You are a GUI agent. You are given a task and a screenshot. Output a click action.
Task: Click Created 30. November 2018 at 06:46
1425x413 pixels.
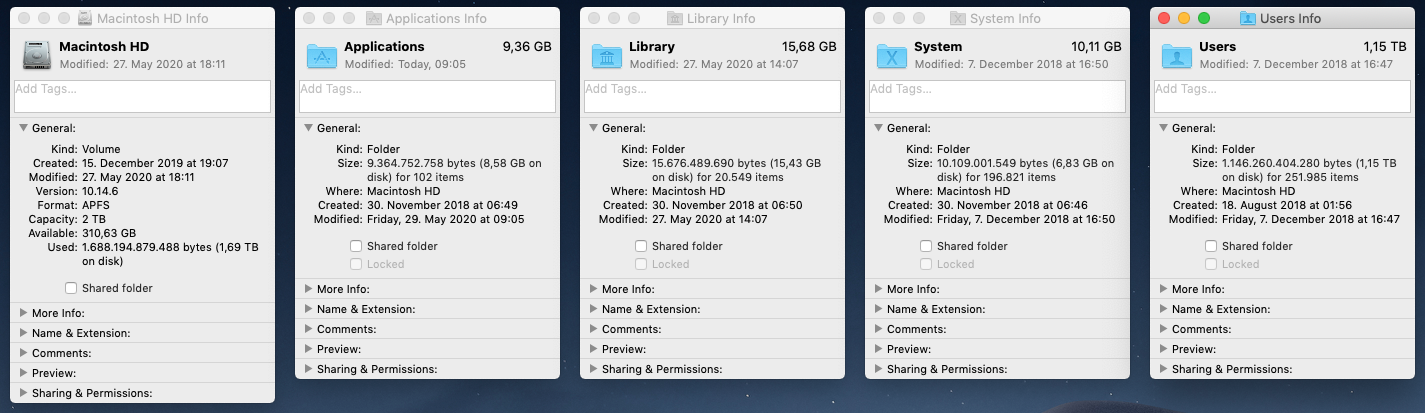(x=1012, y=205)
